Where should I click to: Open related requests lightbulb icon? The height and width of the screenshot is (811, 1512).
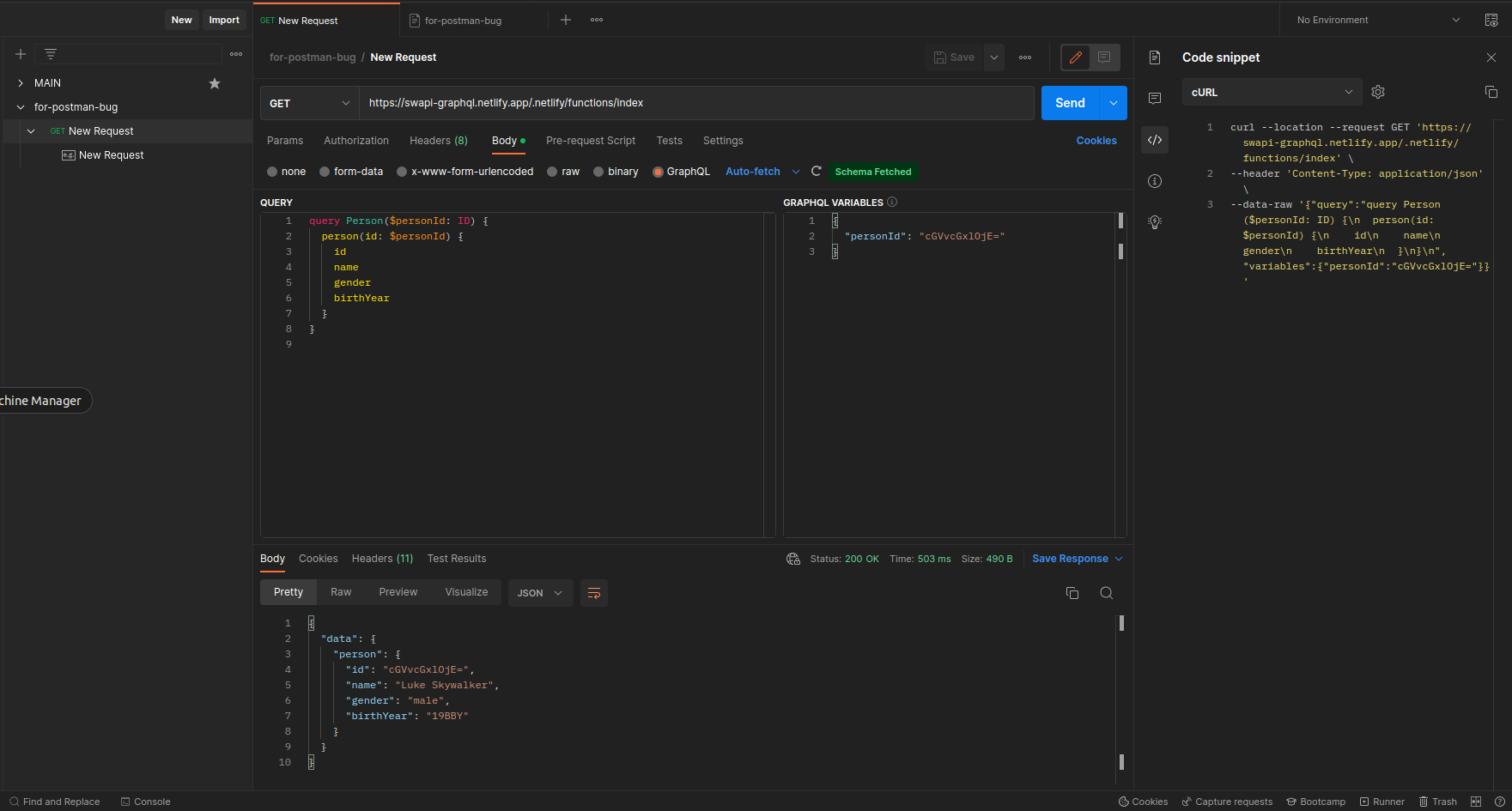1155,222
